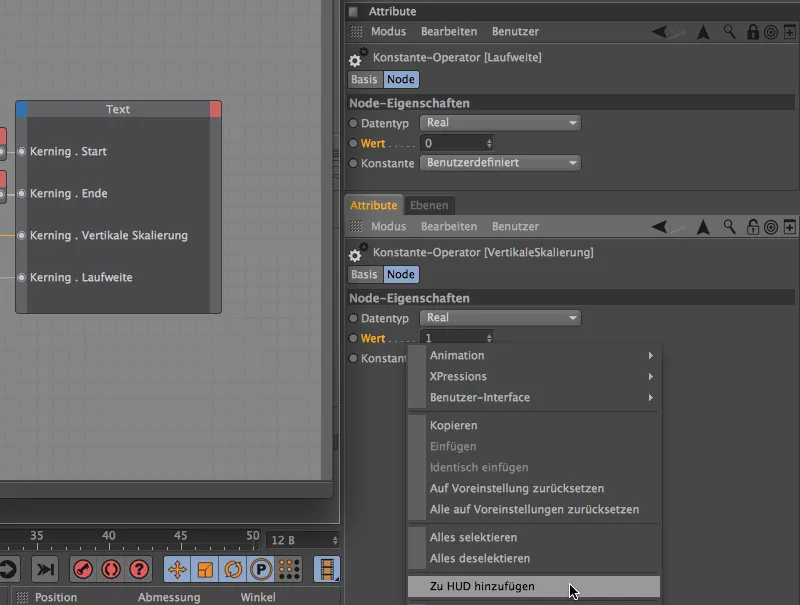Choose Alles deselektieren in context menu
Viewport: 800px width, 605px height.
534,558
